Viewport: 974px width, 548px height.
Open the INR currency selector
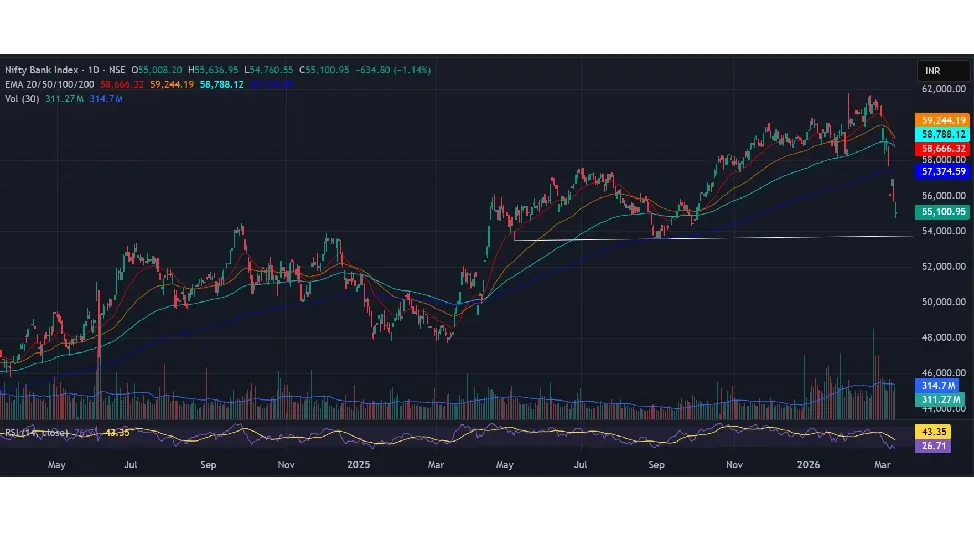[943, 71]
